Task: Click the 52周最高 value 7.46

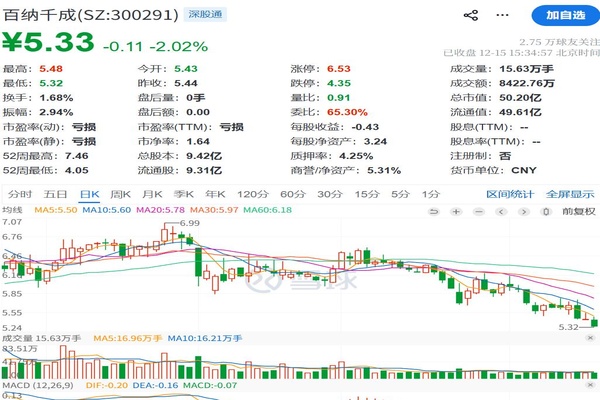Action: [77, 156]
